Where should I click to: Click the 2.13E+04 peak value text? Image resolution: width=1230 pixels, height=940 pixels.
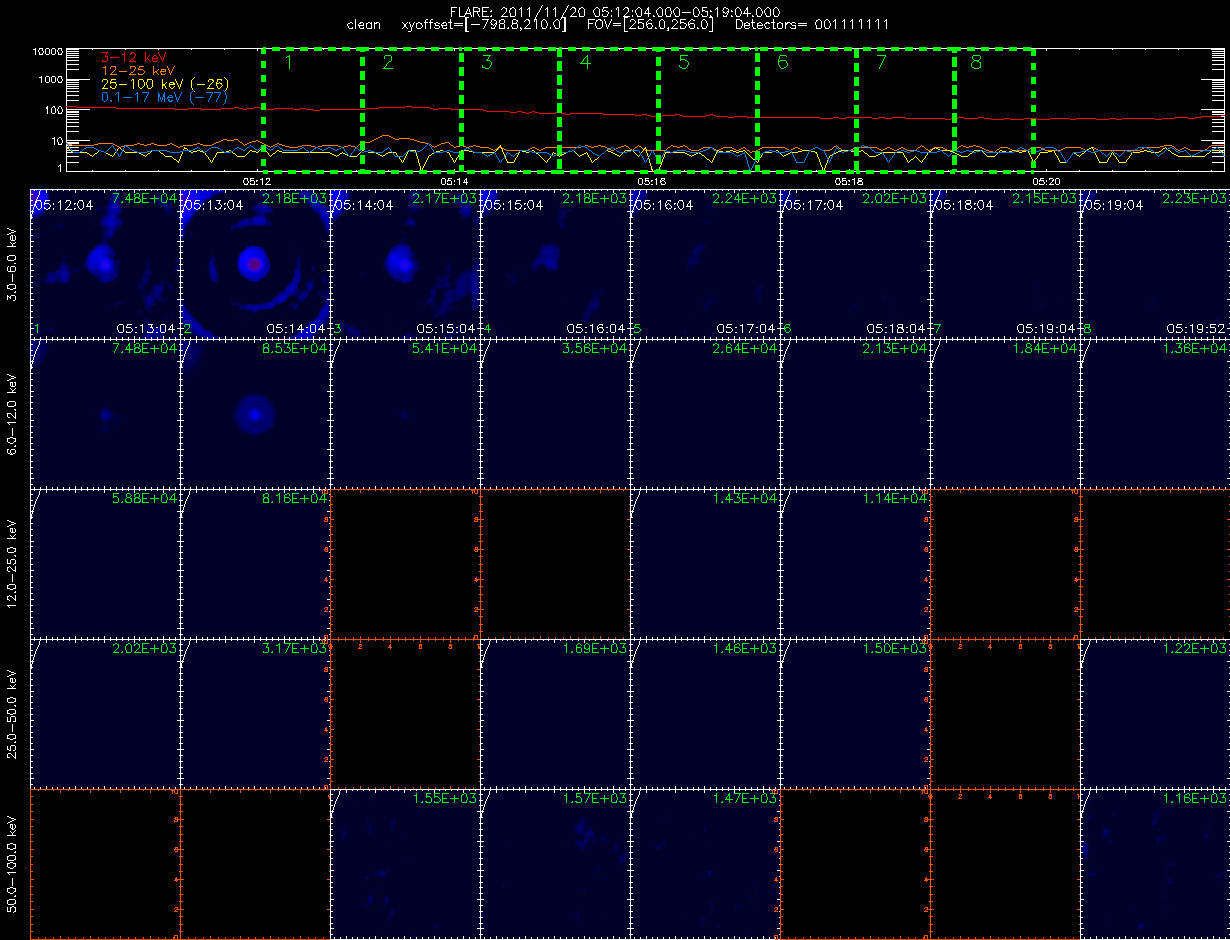pos(895,348)
